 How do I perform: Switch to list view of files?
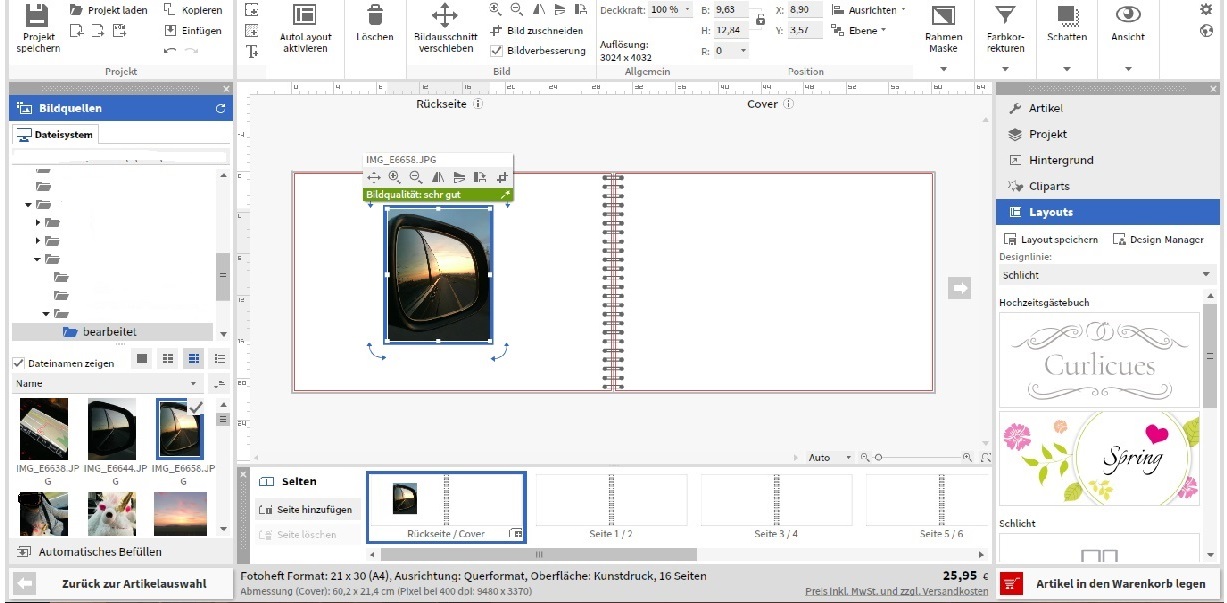click(x=220, y=358)
